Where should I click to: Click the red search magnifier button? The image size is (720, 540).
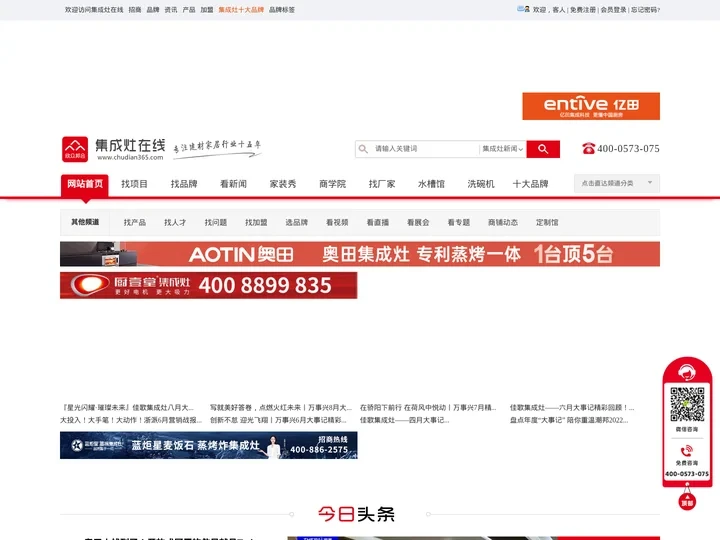(543, 149)
